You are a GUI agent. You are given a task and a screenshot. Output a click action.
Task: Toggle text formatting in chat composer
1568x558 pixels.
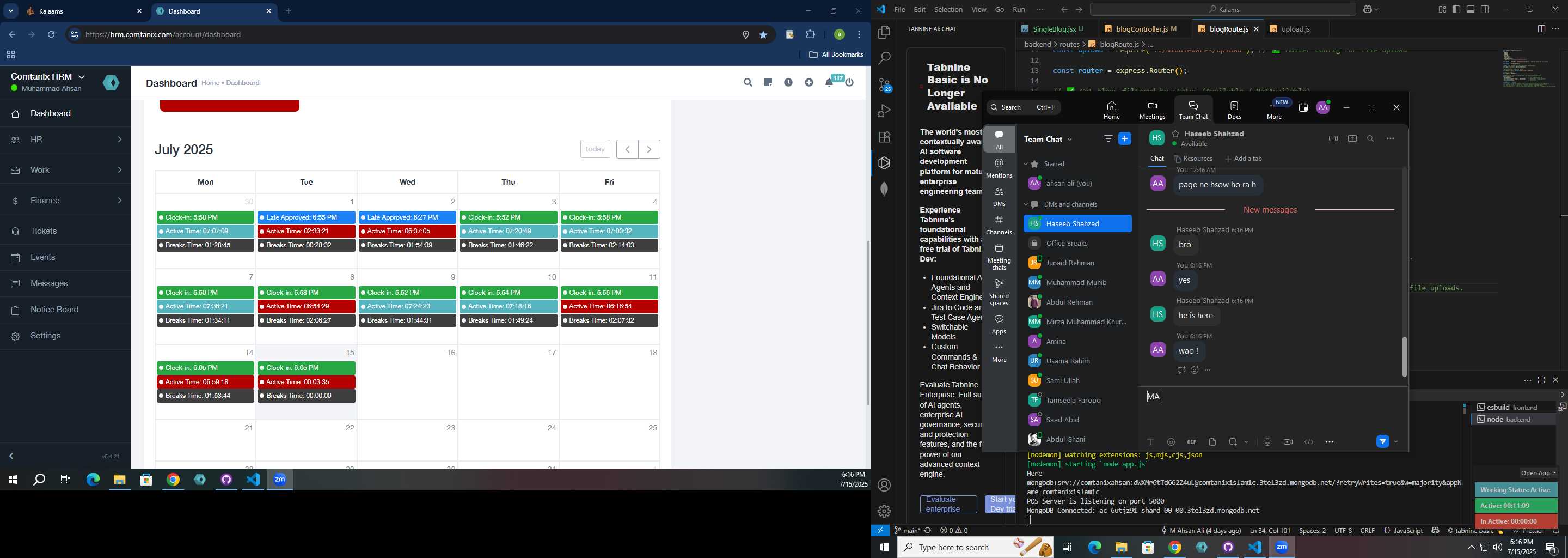click(1150, 442)
